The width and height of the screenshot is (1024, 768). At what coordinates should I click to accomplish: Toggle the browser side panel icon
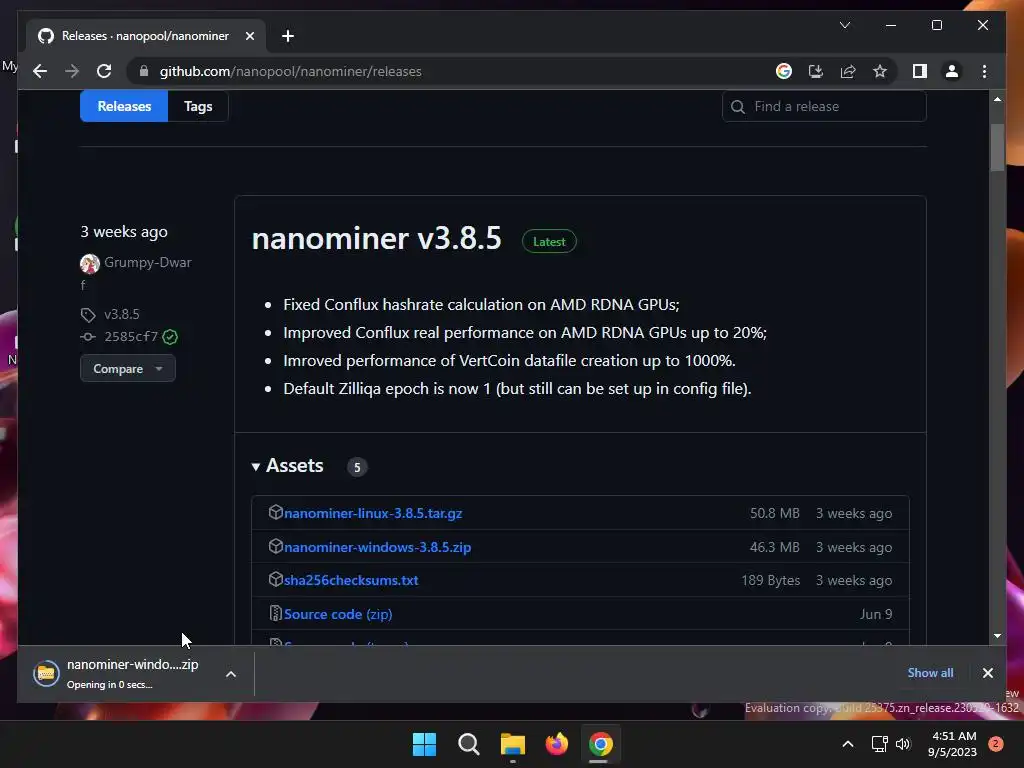920,71
